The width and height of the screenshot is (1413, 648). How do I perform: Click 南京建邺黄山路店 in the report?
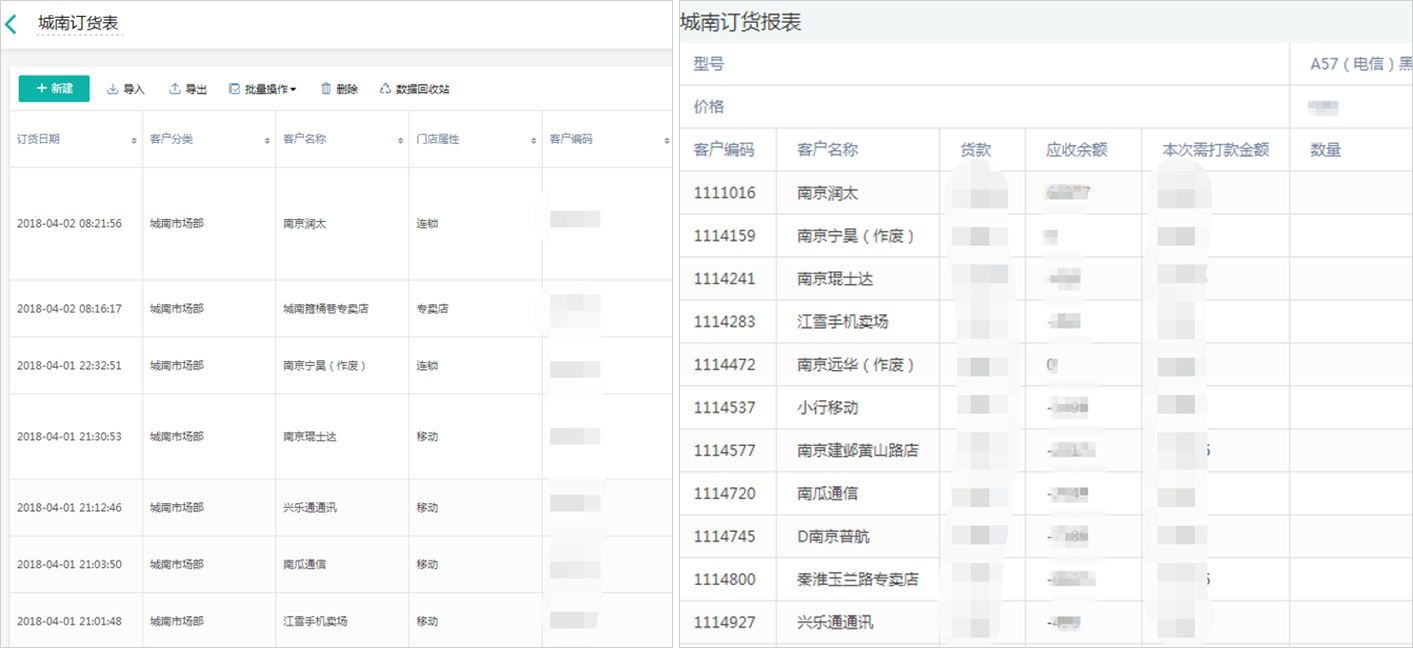click(x=858, y=451)
